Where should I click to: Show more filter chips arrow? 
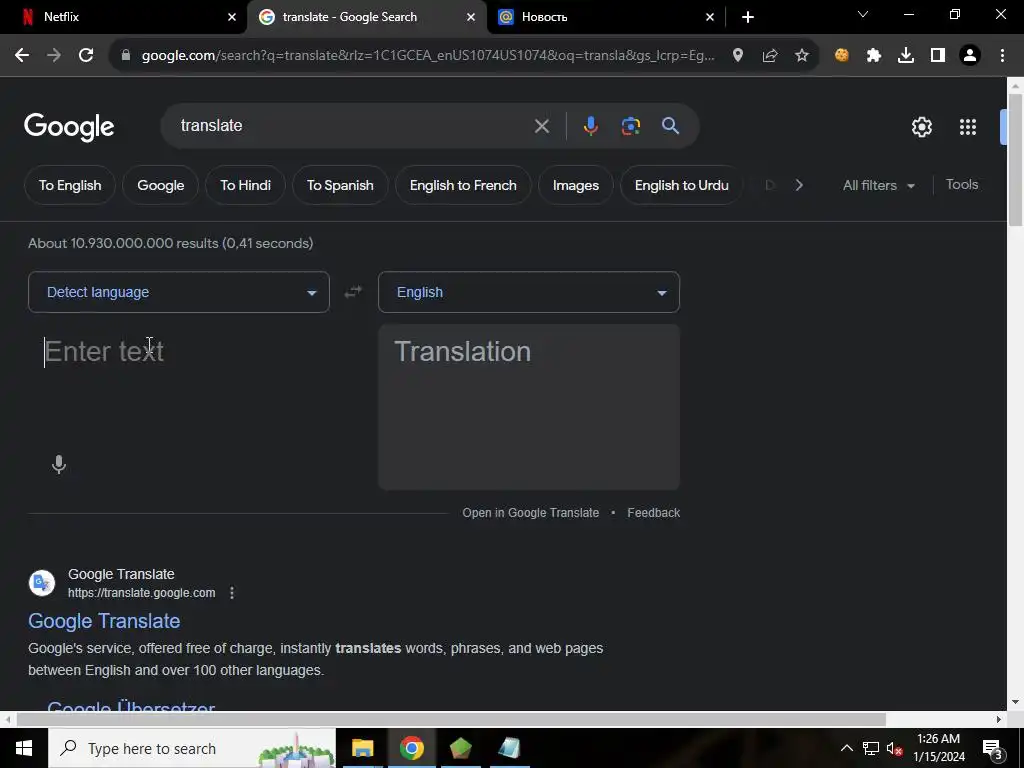point(799,185)
